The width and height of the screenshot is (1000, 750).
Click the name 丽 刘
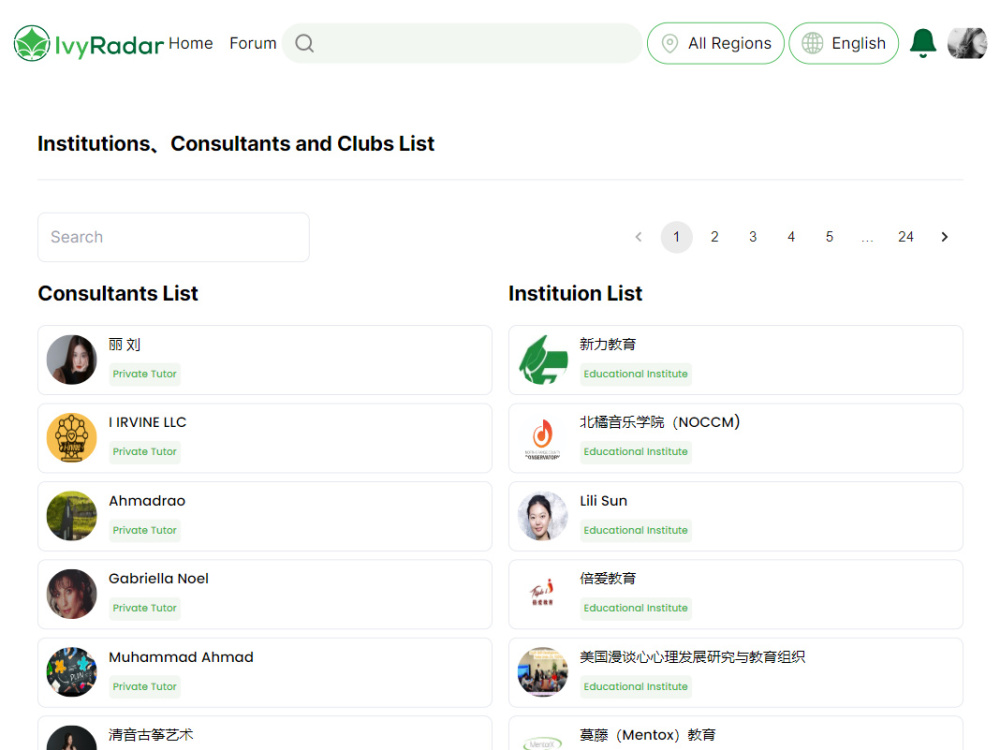pos(124,344)
